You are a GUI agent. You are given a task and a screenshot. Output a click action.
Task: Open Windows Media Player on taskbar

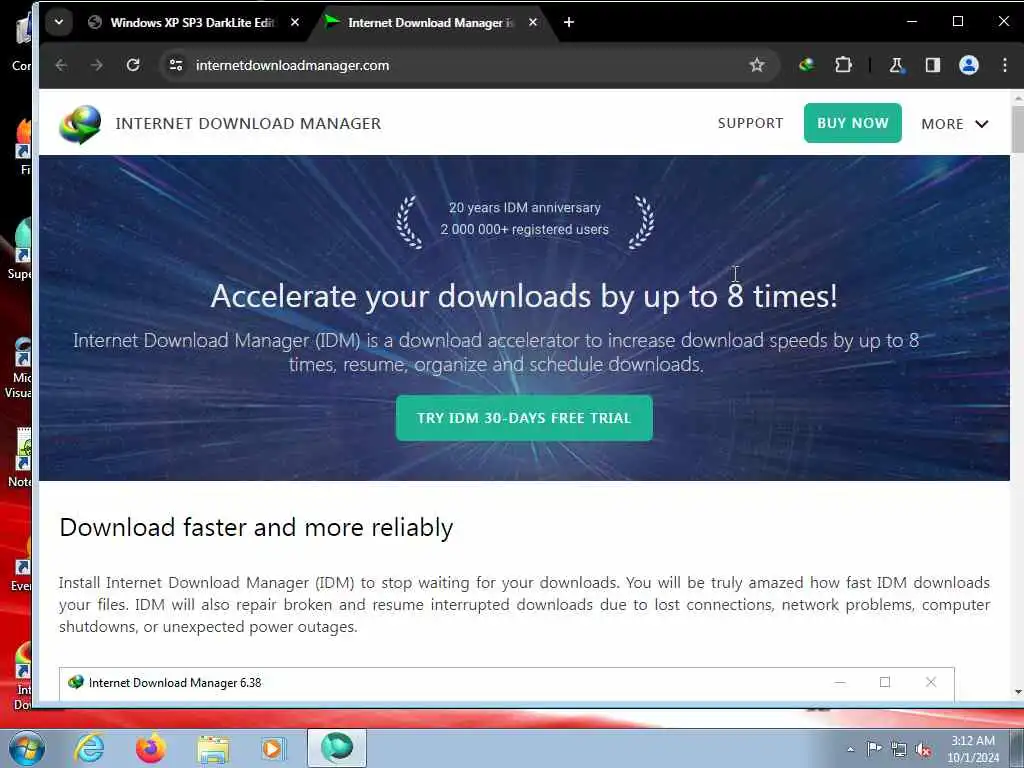[x=273, y=748]
